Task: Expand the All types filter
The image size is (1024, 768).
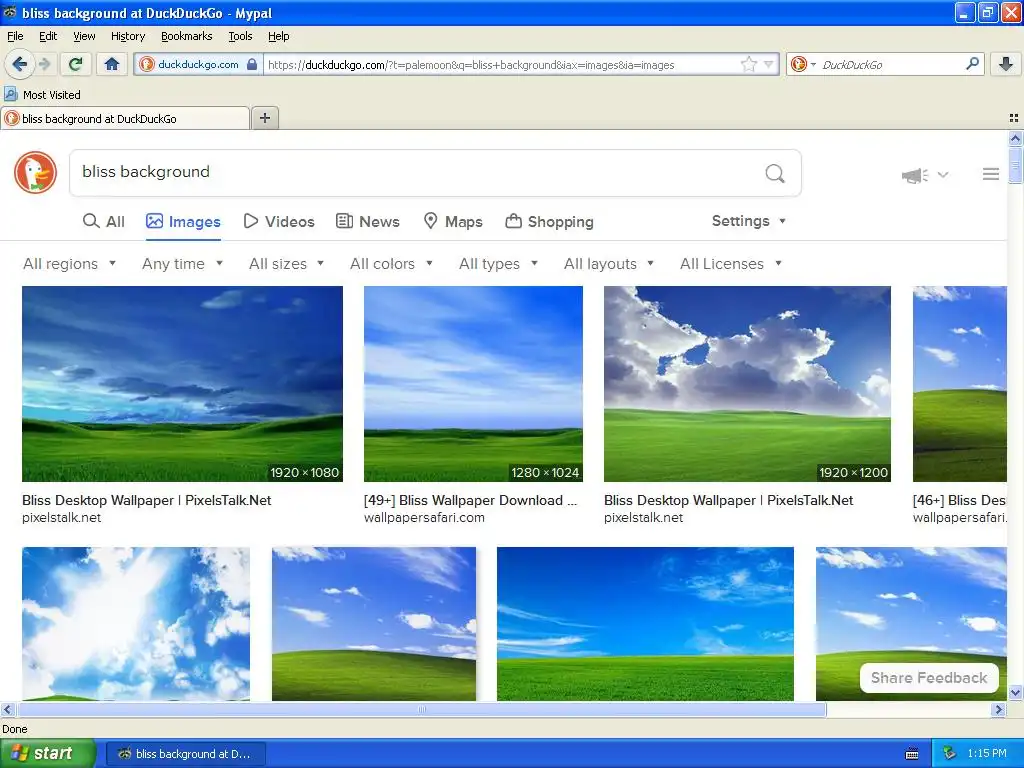Action: click(498, 264)
